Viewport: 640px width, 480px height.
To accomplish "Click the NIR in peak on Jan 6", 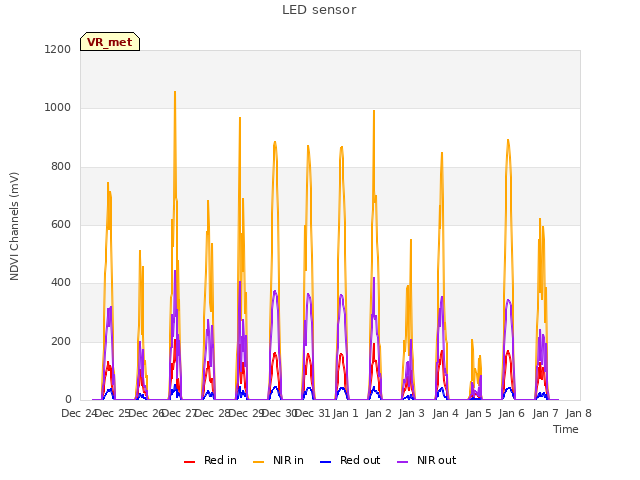I will click(x=508, y=140).
